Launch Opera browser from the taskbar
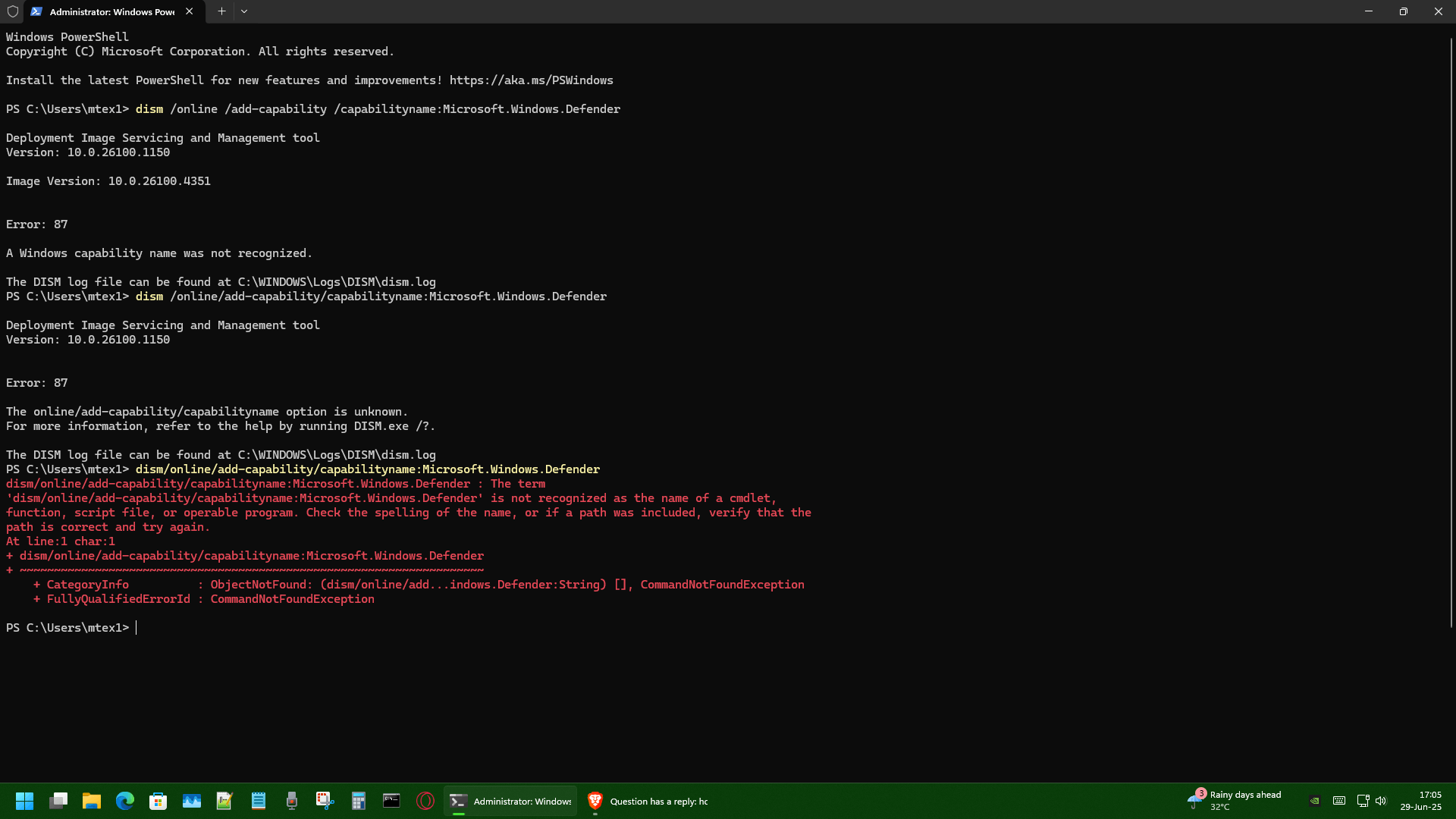The width and height of the screenshot is (1456, 819). click(x=425, y=801)
